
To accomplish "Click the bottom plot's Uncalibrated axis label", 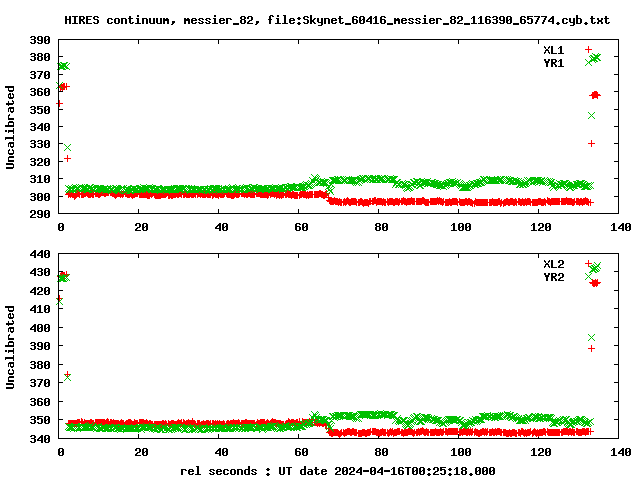I will (x=10, y=347).
